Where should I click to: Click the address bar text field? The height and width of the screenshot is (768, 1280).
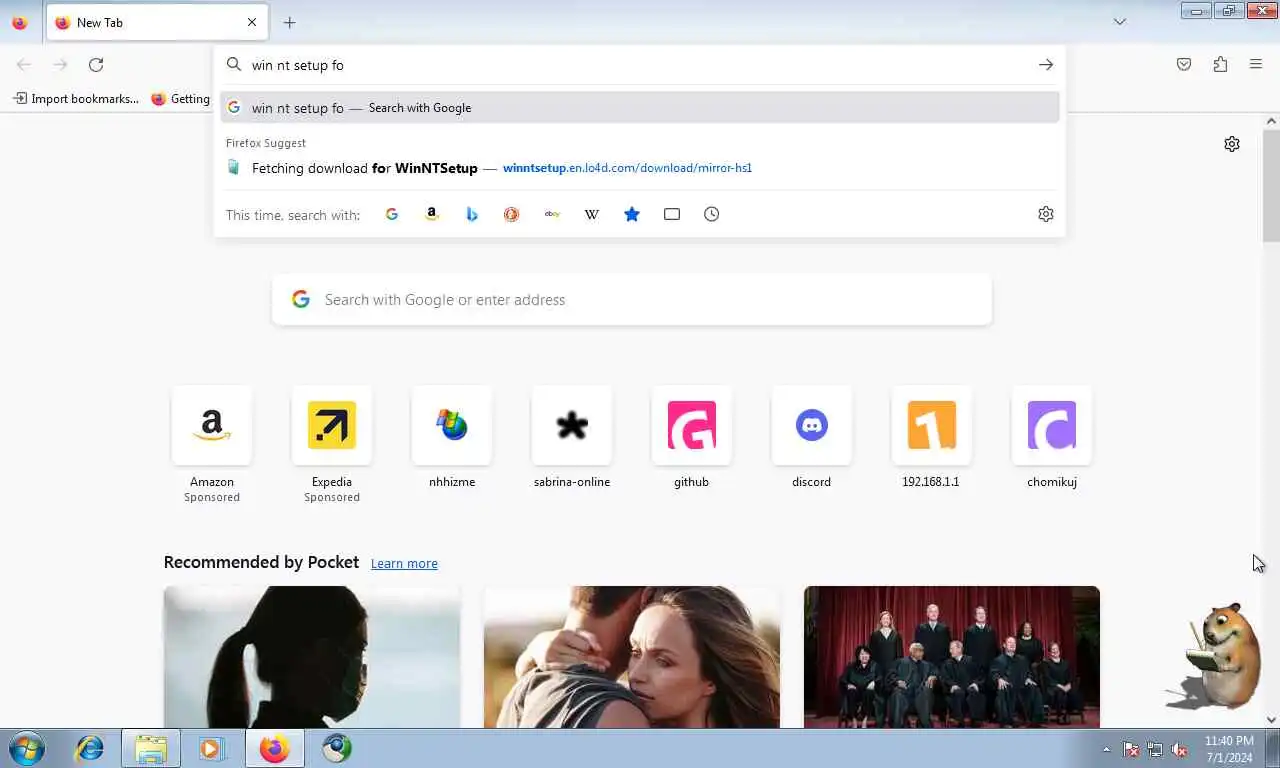(640, 65)
